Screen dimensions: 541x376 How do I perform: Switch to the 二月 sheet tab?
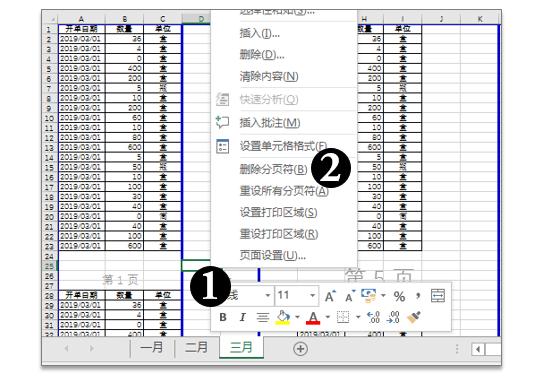196,347
